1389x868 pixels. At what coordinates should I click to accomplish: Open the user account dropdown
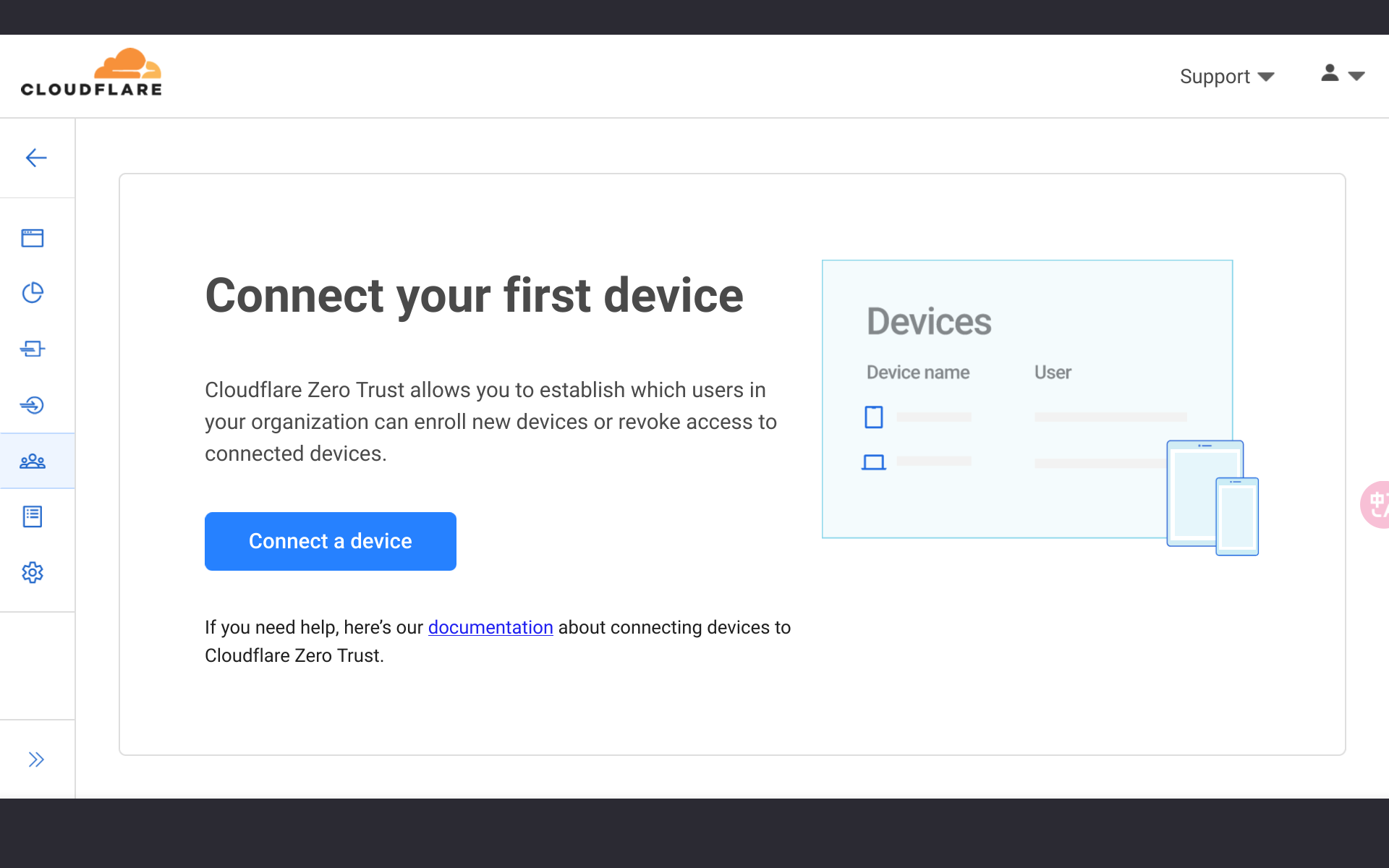(x=1343, y=74)
